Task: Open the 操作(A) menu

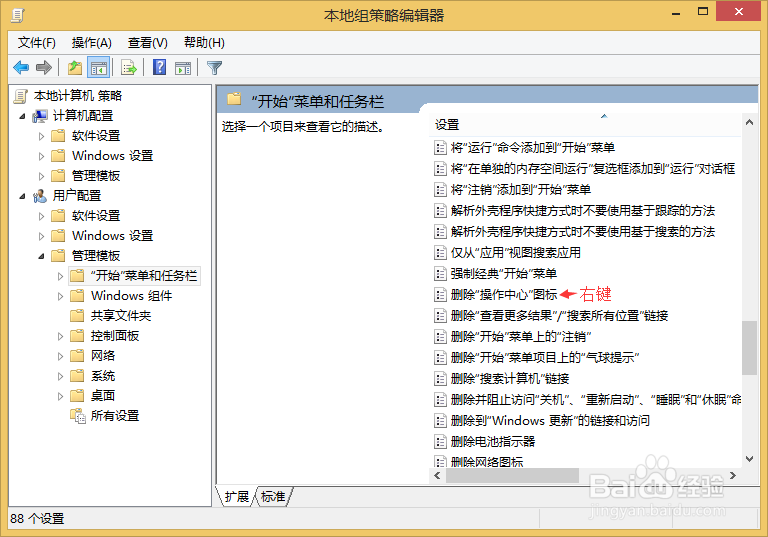Action: click(x=92, y=43)
